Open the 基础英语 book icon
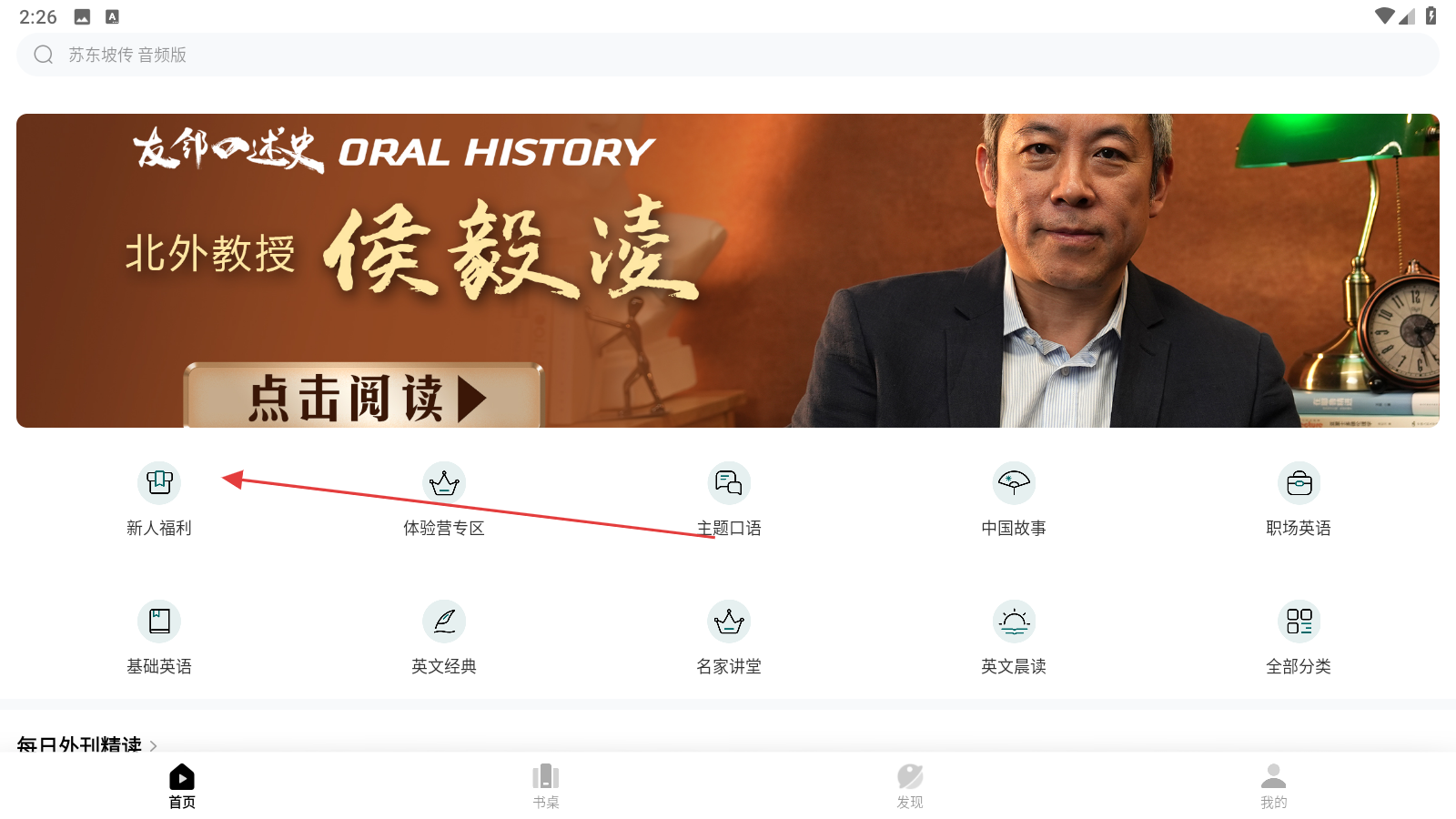The height and width of the screenshot is (819, 1456). pos(159,621)
